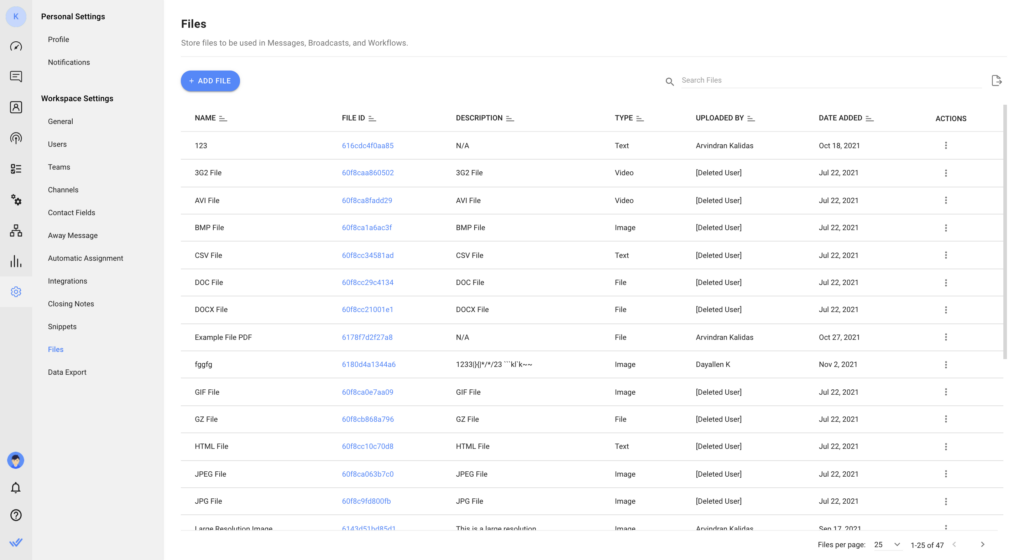Screen dimensions: 1024x560
Task: Open Teams workspace settings
Action: click(59, 167)
